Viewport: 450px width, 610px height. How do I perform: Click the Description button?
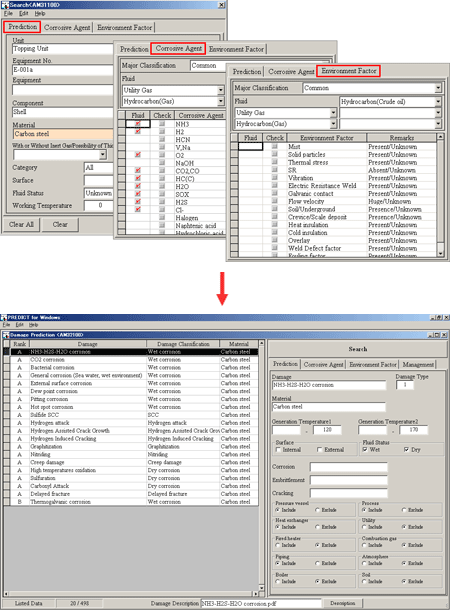point(343,603)
